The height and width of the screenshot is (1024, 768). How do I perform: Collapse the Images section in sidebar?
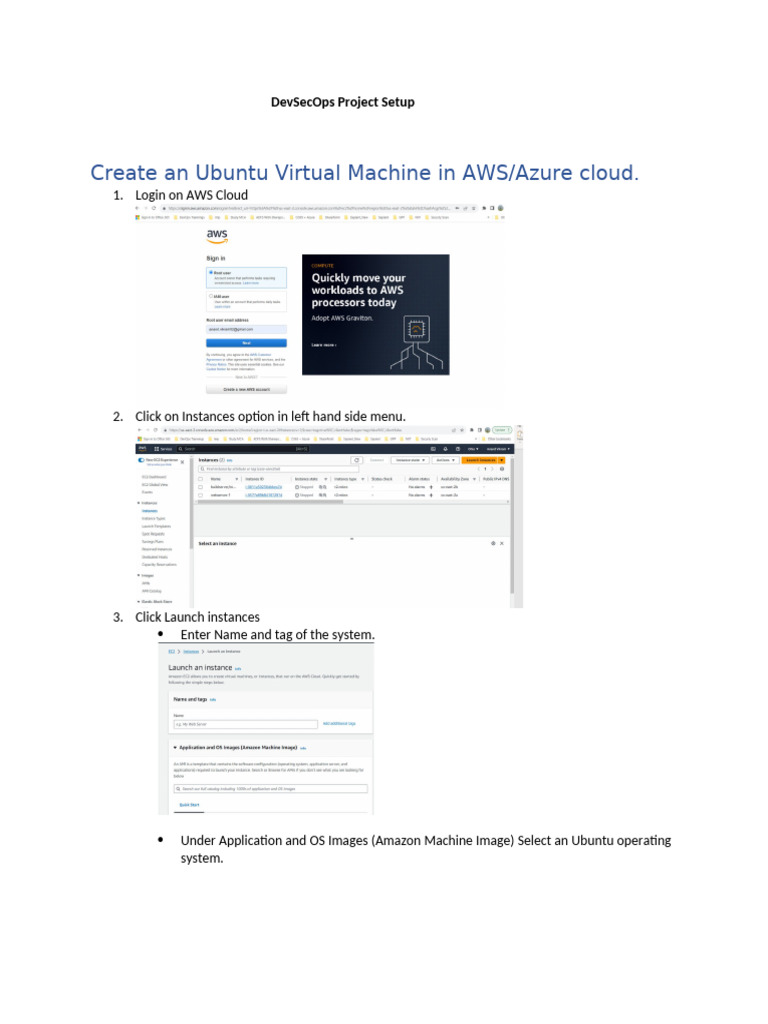point(138,575)
